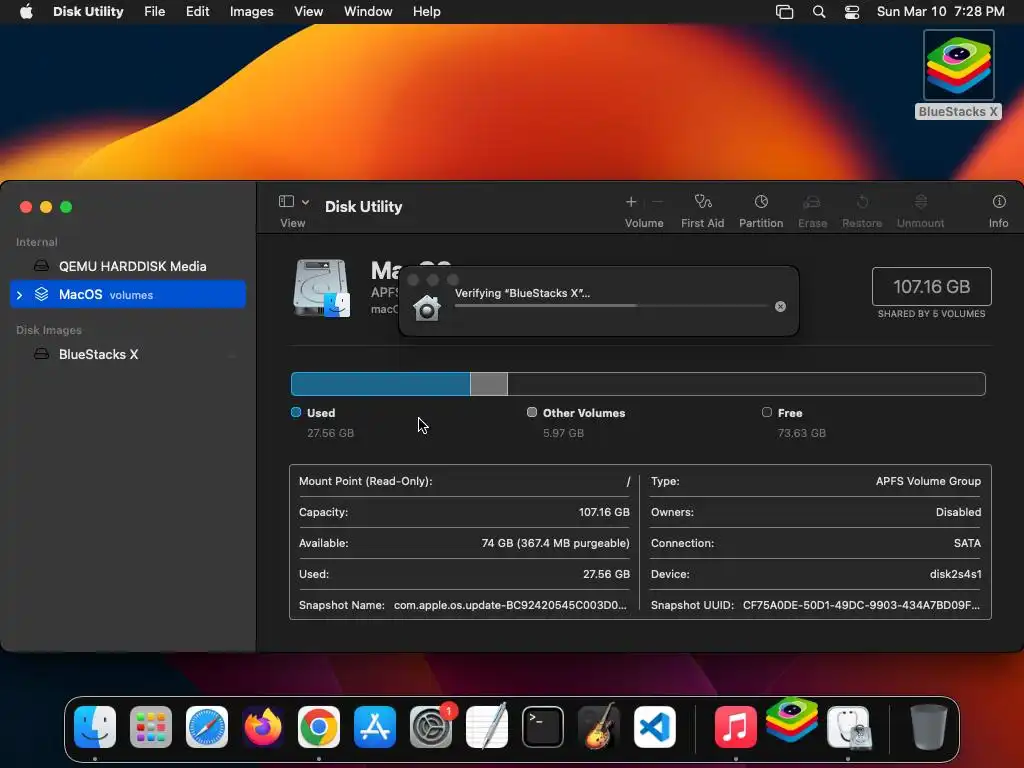Click the Stage Manager menu bar icon
The width and height of the screenshot is (1024, 768).
tap(784, 12)
